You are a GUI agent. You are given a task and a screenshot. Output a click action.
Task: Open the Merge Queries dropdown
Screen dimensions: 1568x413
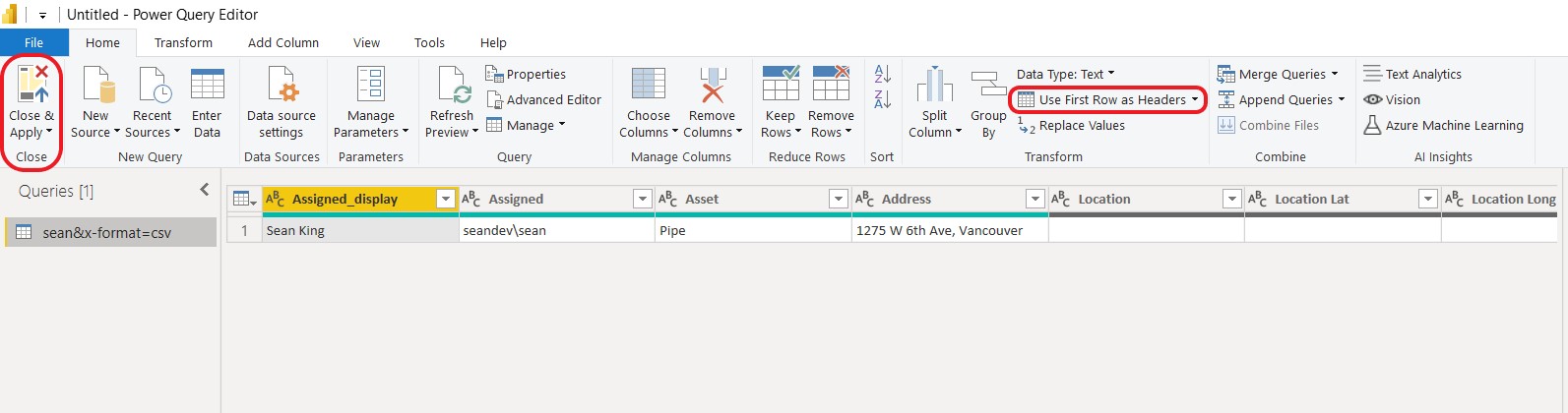tap(1335, 74)
